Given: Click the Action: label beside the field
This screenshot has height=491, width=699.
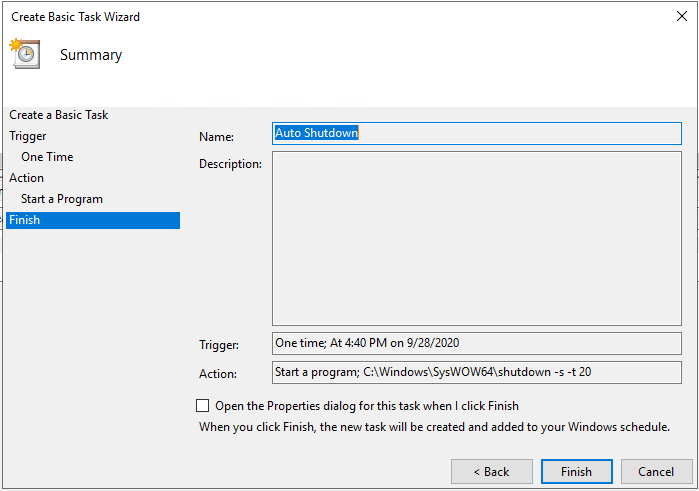Looking at the screenshot, I should tap(218, 374).
